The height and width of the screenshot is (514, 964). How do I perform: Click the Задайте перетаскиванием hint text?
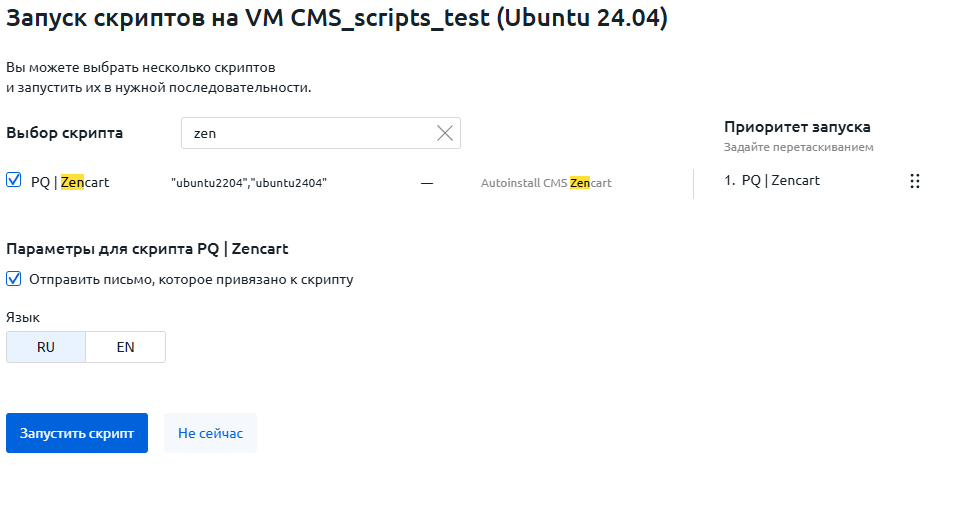(x=798, y=147)
